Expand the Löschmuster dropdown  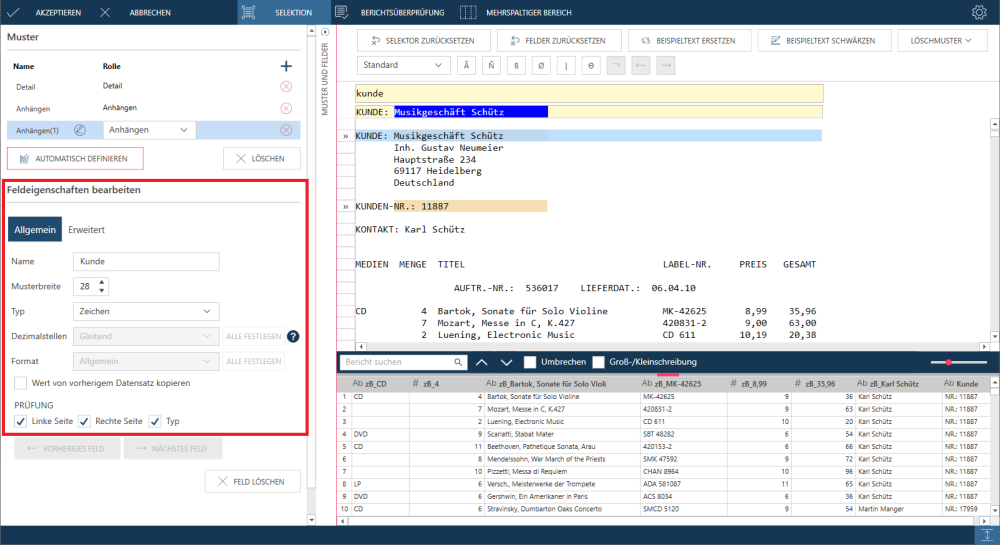point(942,41)
